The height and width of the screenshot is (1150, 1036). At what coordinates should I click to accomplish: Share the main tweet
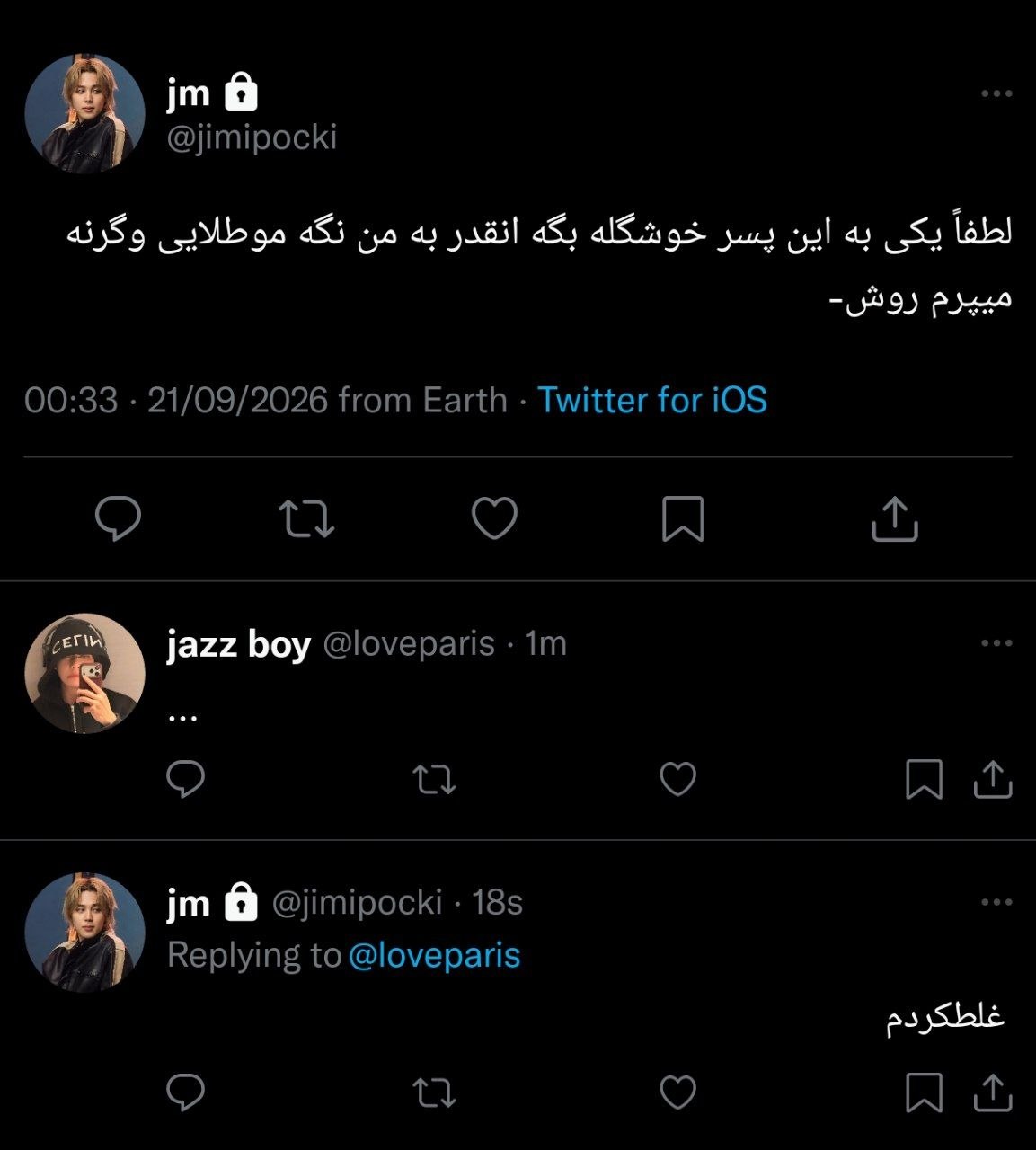click(894, 518)
